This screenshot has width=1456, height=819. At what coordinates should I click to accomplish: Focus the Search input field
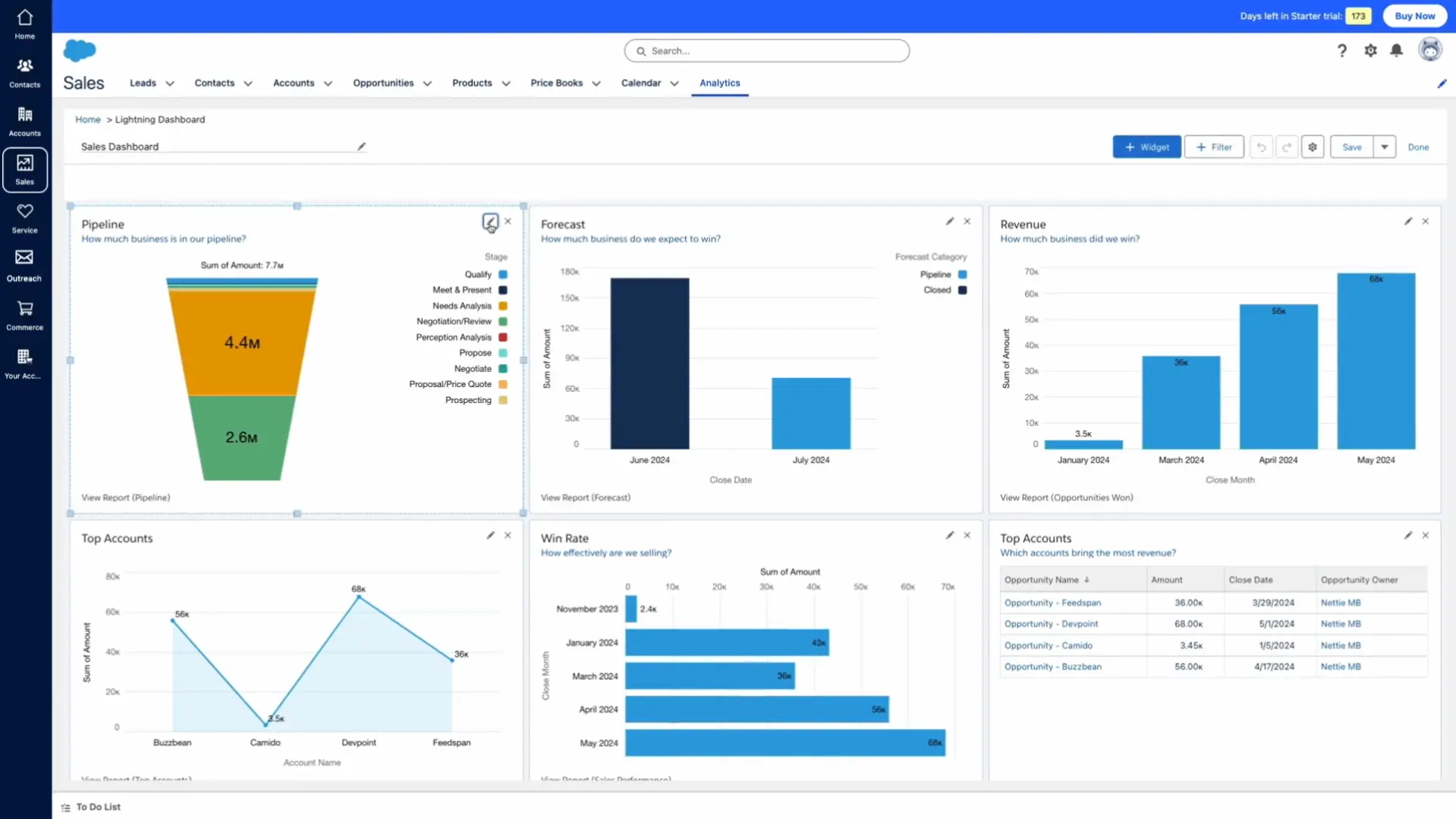[x=766, y=51]
